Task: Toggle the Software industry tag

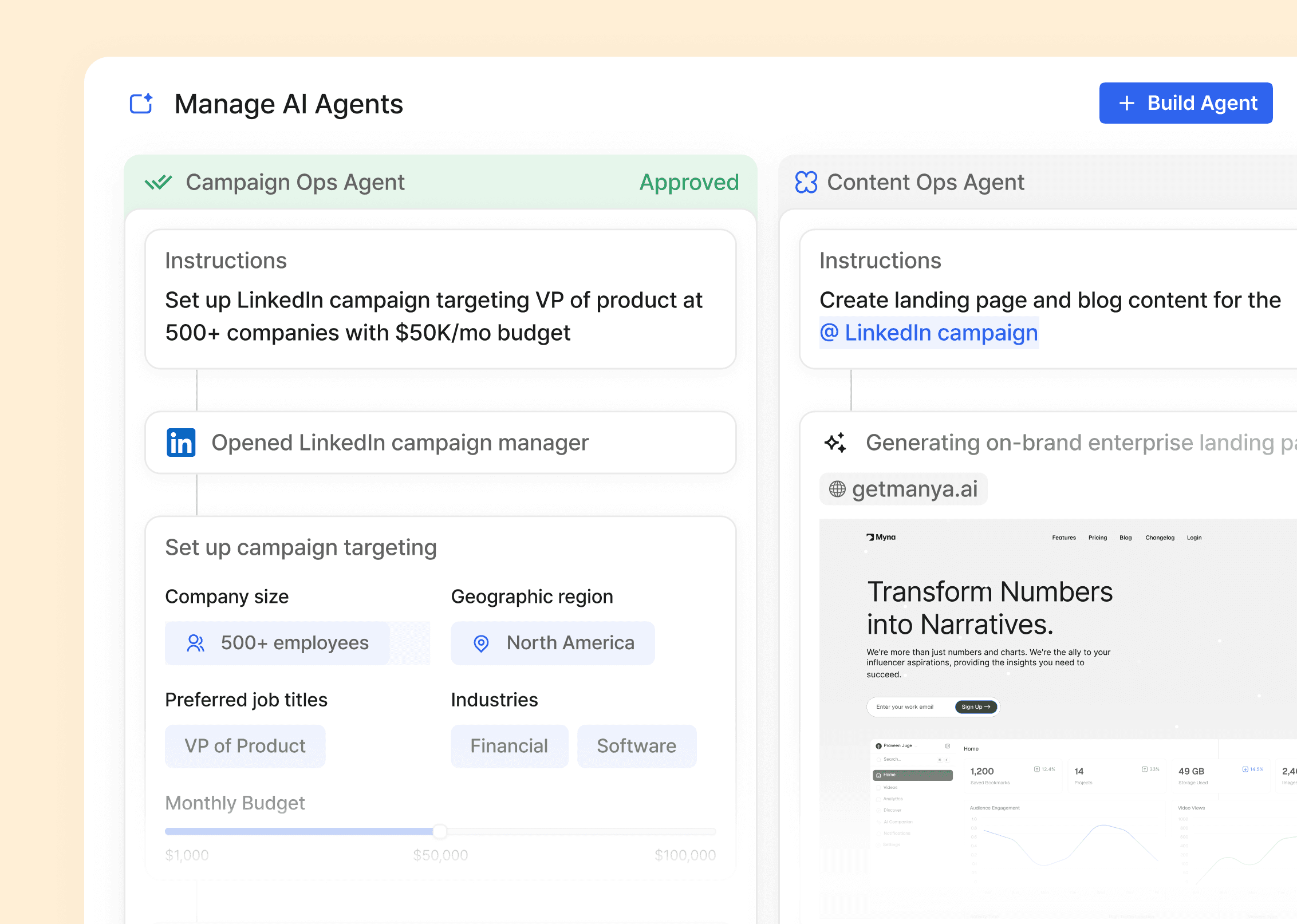Action: [636, 746]
